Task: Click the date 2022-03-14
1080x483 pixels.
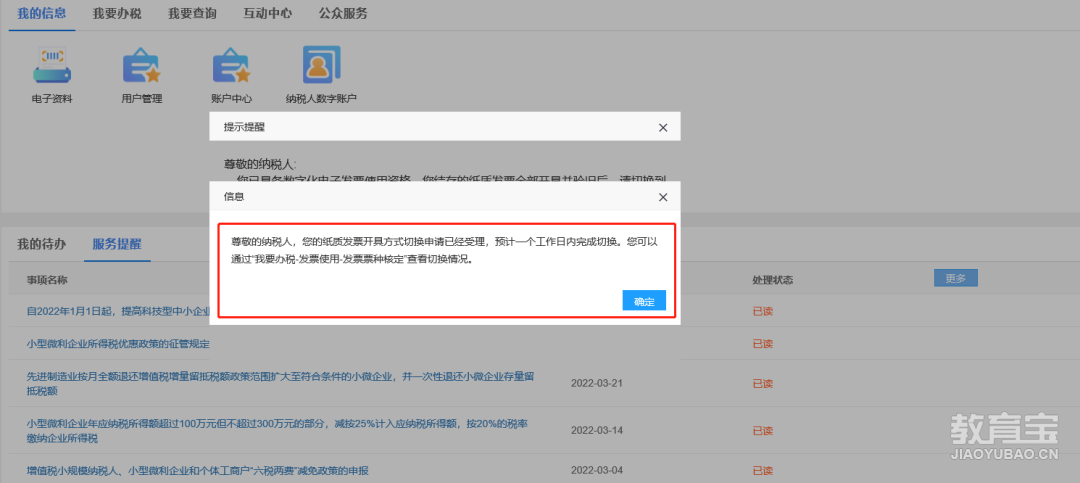Action: click(596, 431)
